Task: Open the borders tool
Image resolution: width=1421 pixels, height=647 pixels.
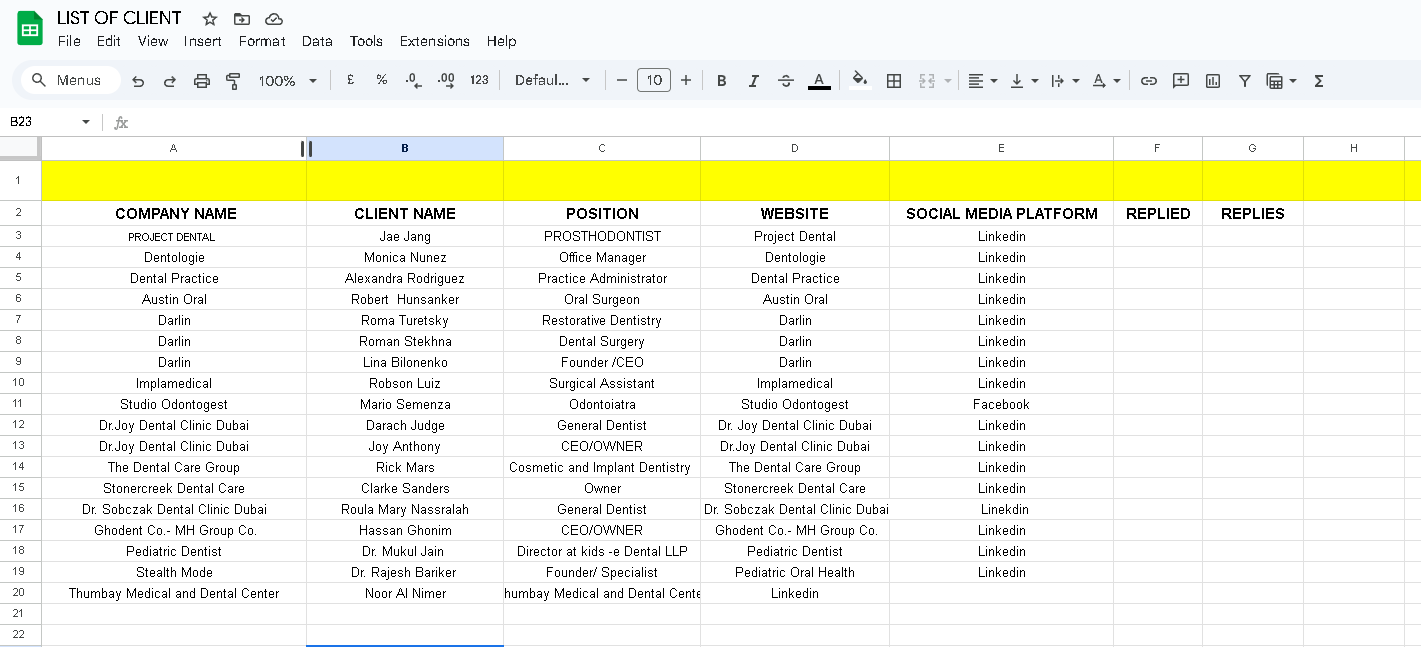Action: click(x=895, y=81)
